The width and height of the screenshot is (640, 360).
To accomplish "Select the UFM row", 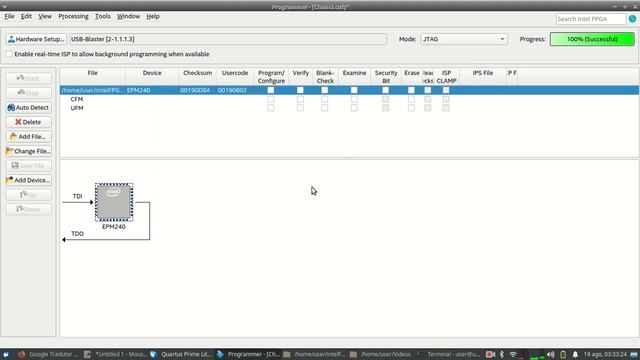I will pyautogui.click(x=77, y=108).
